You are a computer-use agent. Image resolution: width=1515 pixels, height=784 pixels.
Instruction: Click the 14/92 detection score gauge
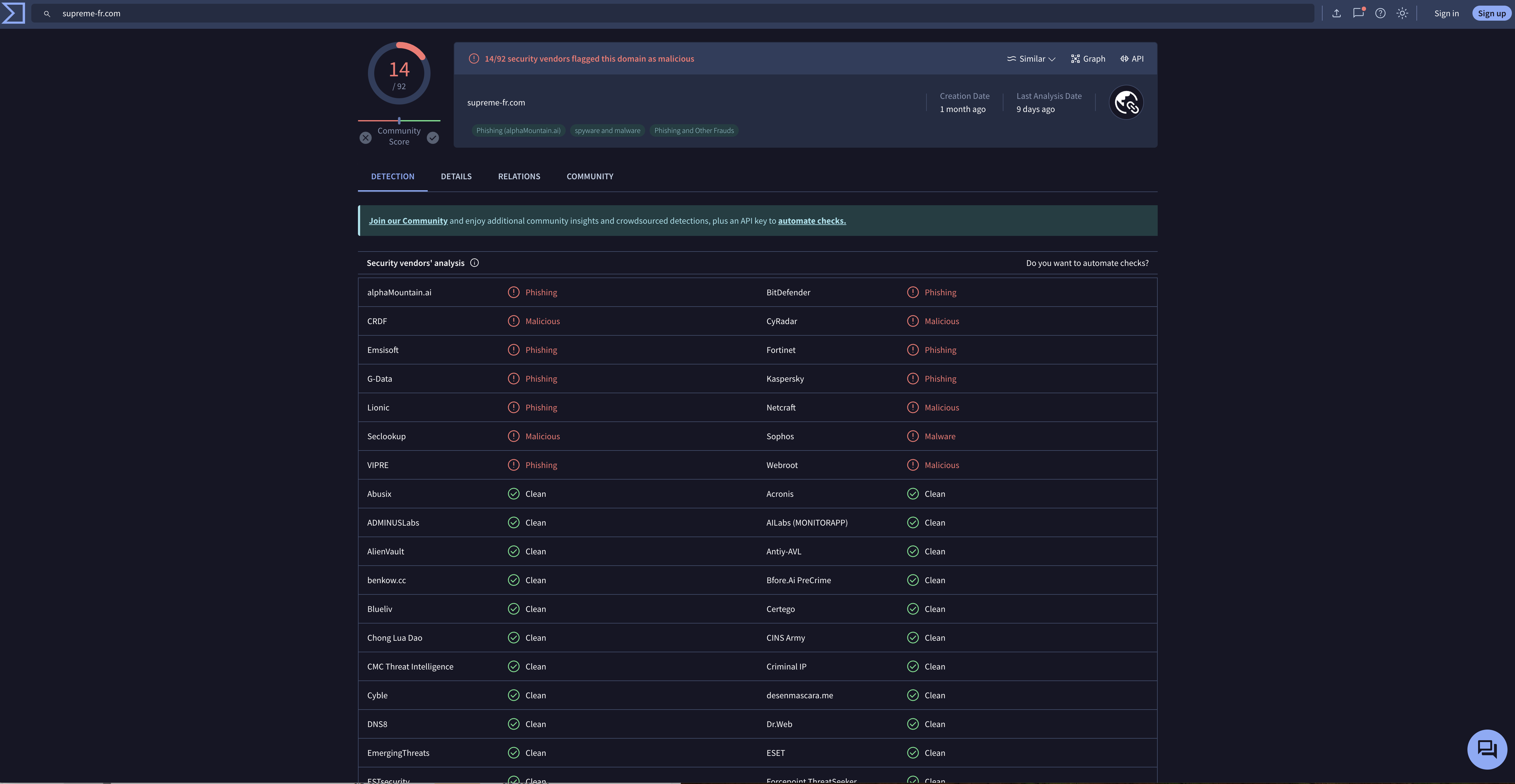[399, 74]
